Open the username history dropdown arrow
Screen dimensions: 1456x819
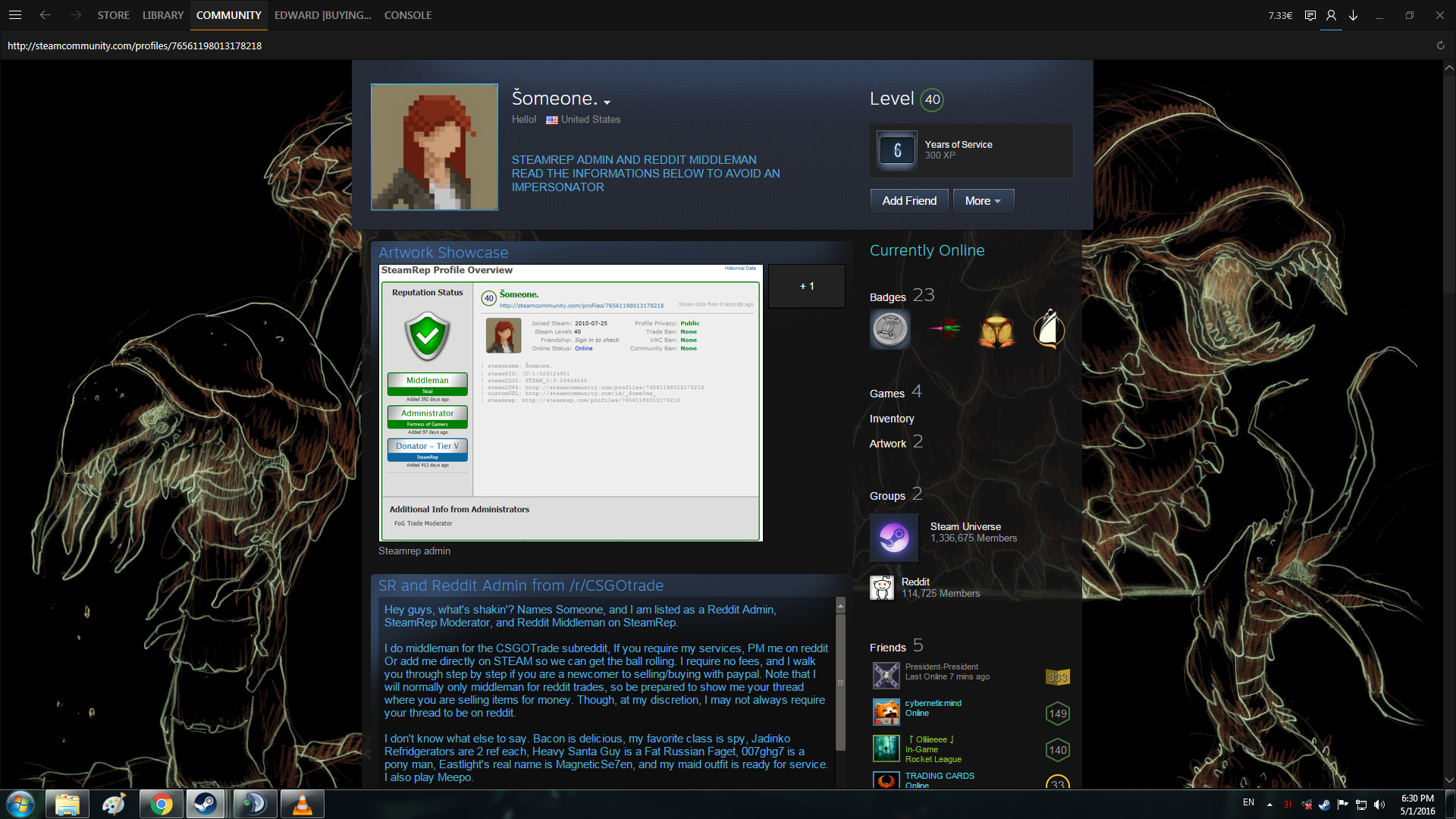pos(607,102)
